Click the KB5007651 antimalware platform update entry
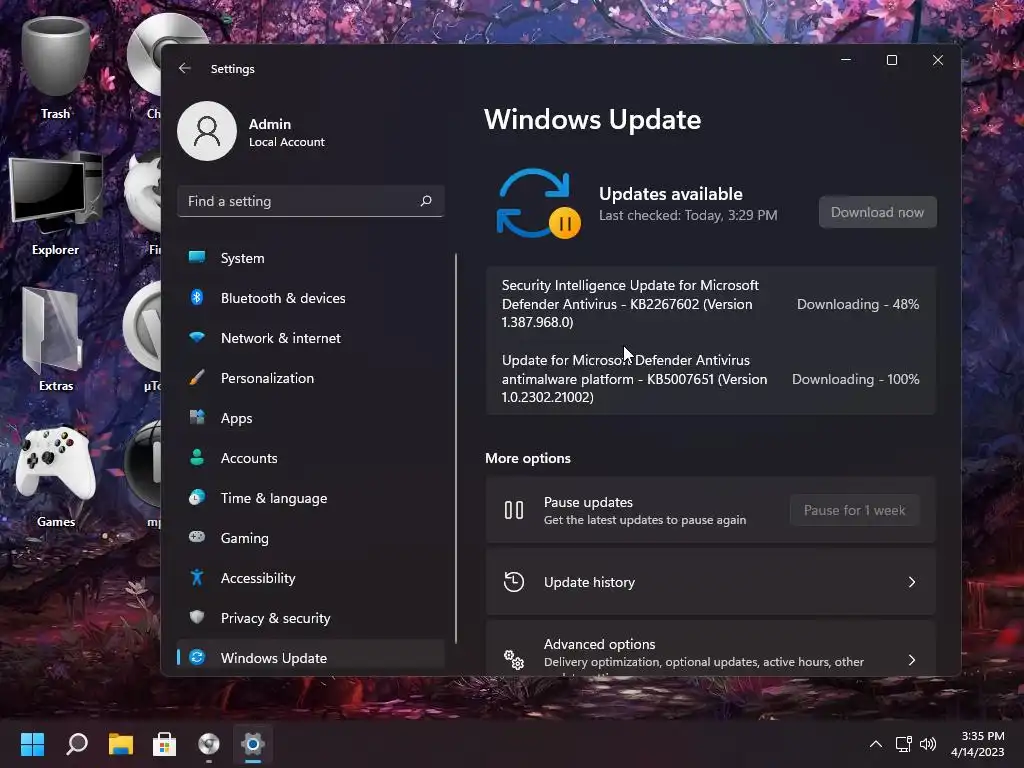Screen dimensions: 1024x768 pyautogui.click(x=634, y=379)
